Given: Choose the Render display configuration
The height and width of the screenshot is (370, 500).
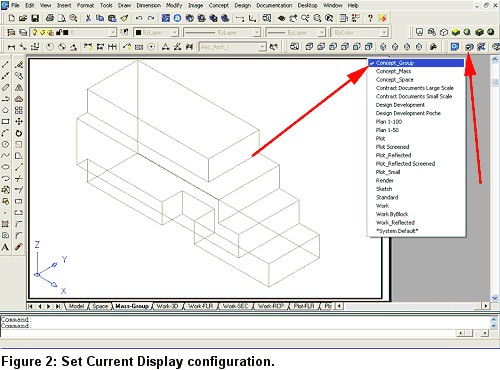Looking at the screenshot, I should point(385,180).
